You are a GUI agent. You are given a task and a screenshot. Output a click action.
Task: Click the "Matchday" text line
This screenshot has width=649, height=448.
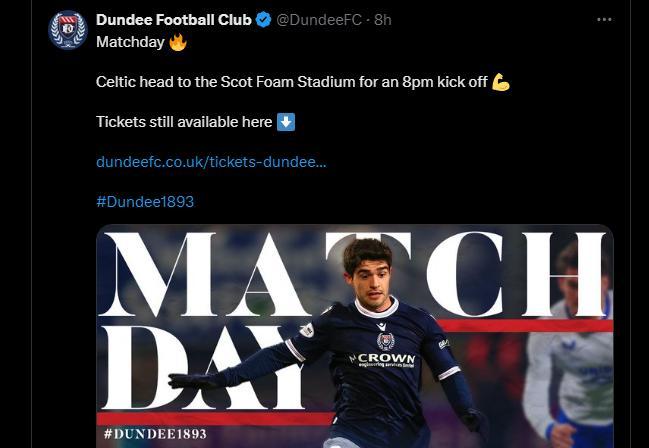pos(130,42)
